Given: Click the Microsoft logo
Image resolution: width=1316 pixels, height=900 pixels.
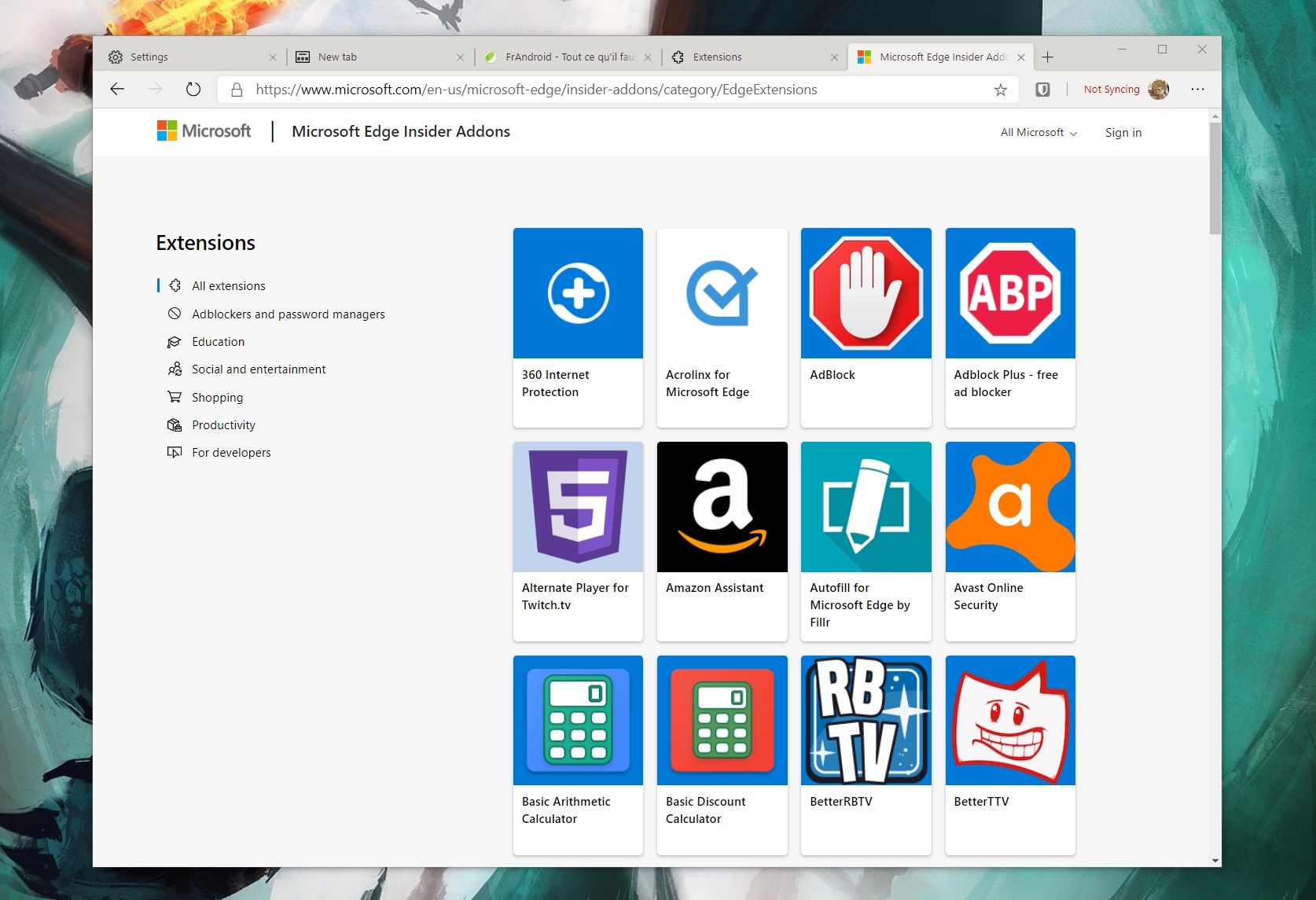Looking at the screenshot, I should click(204, 131).
